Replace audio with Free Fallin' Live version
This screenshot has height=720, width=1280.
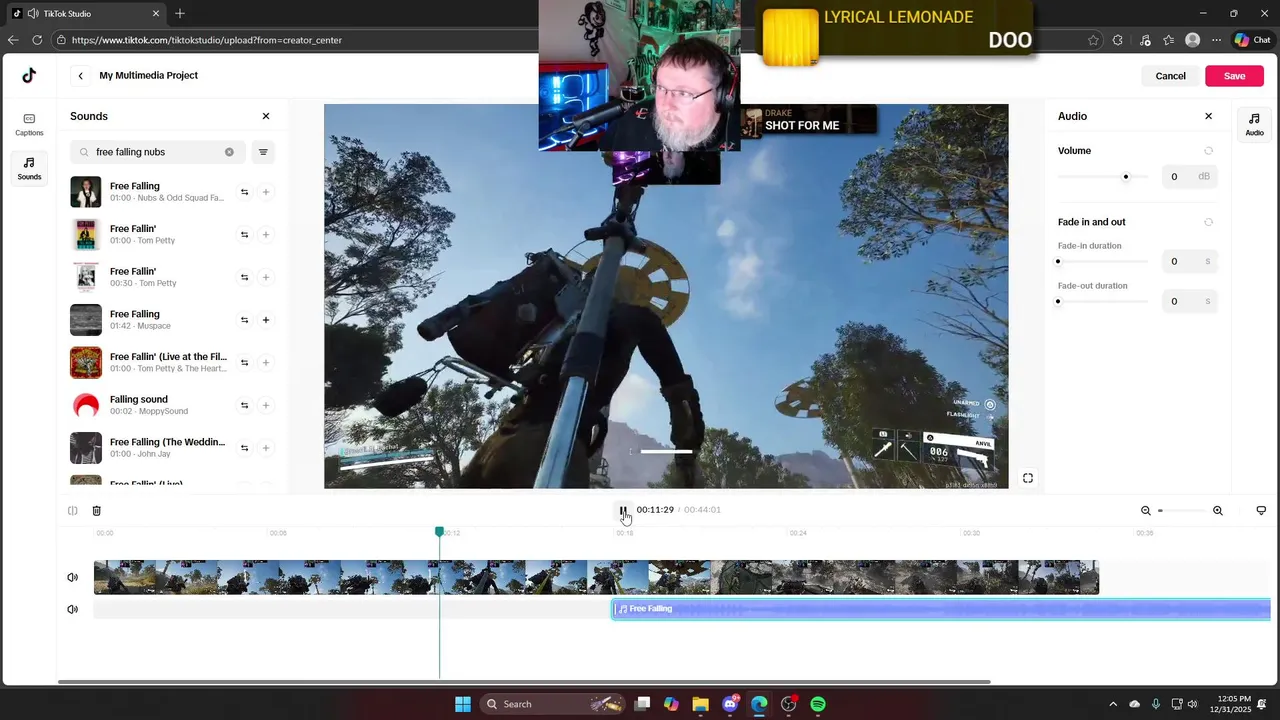(x=244, y=362)
